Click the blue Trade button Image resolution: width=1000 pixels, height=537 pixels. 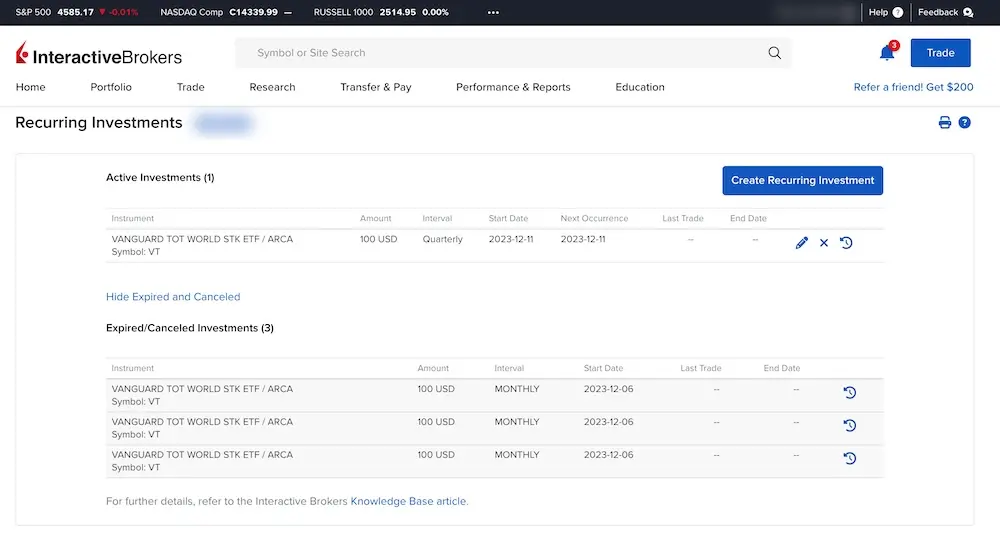[941, 53]
